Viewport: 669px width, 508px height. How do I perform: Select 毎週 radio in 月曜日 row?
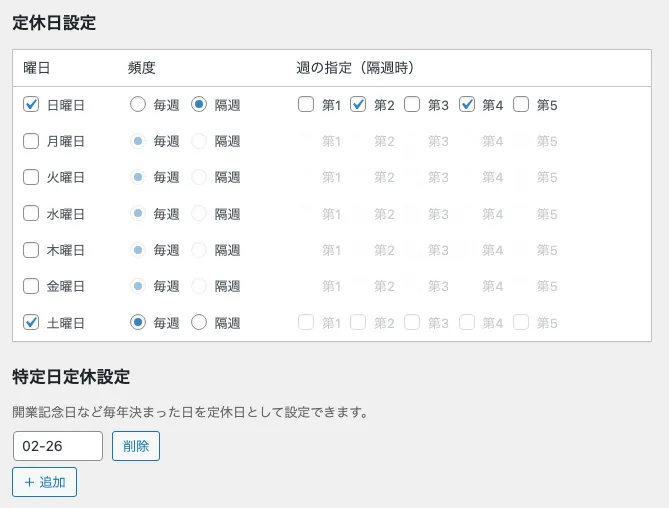point(138,141)
